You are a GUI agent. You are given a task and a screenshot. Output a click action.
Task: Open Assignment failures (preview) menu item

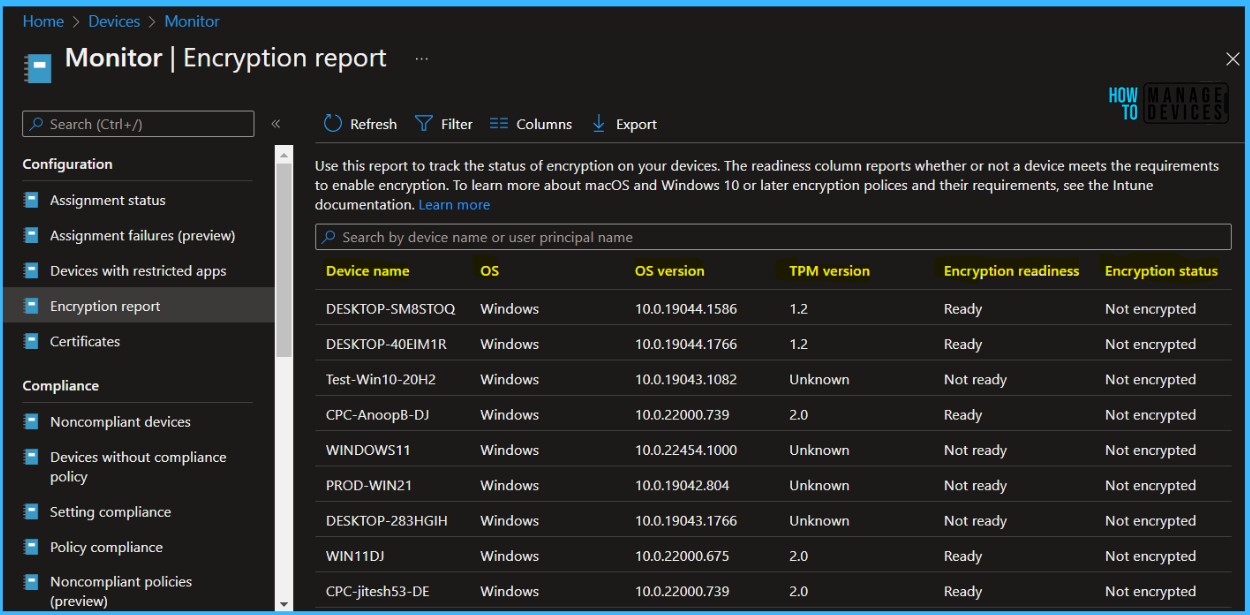click(x=143, y=236)
